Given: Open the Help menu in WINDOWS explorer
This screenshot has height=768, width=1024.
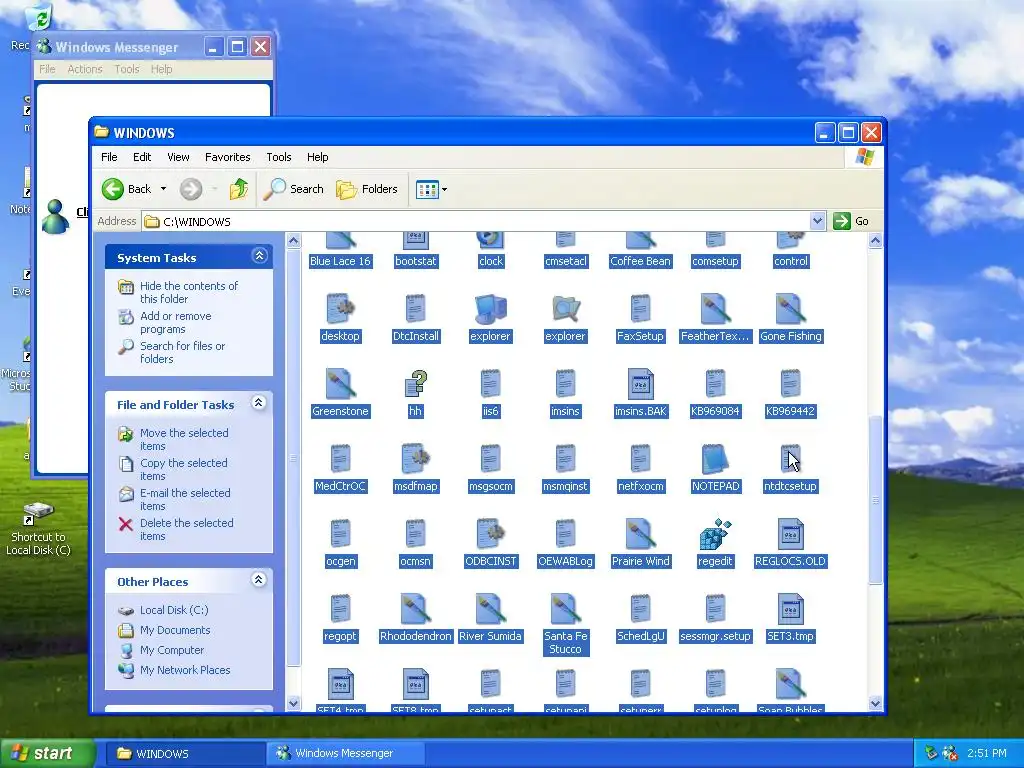Looking at the screenshot, I should (x=317, y=157).
